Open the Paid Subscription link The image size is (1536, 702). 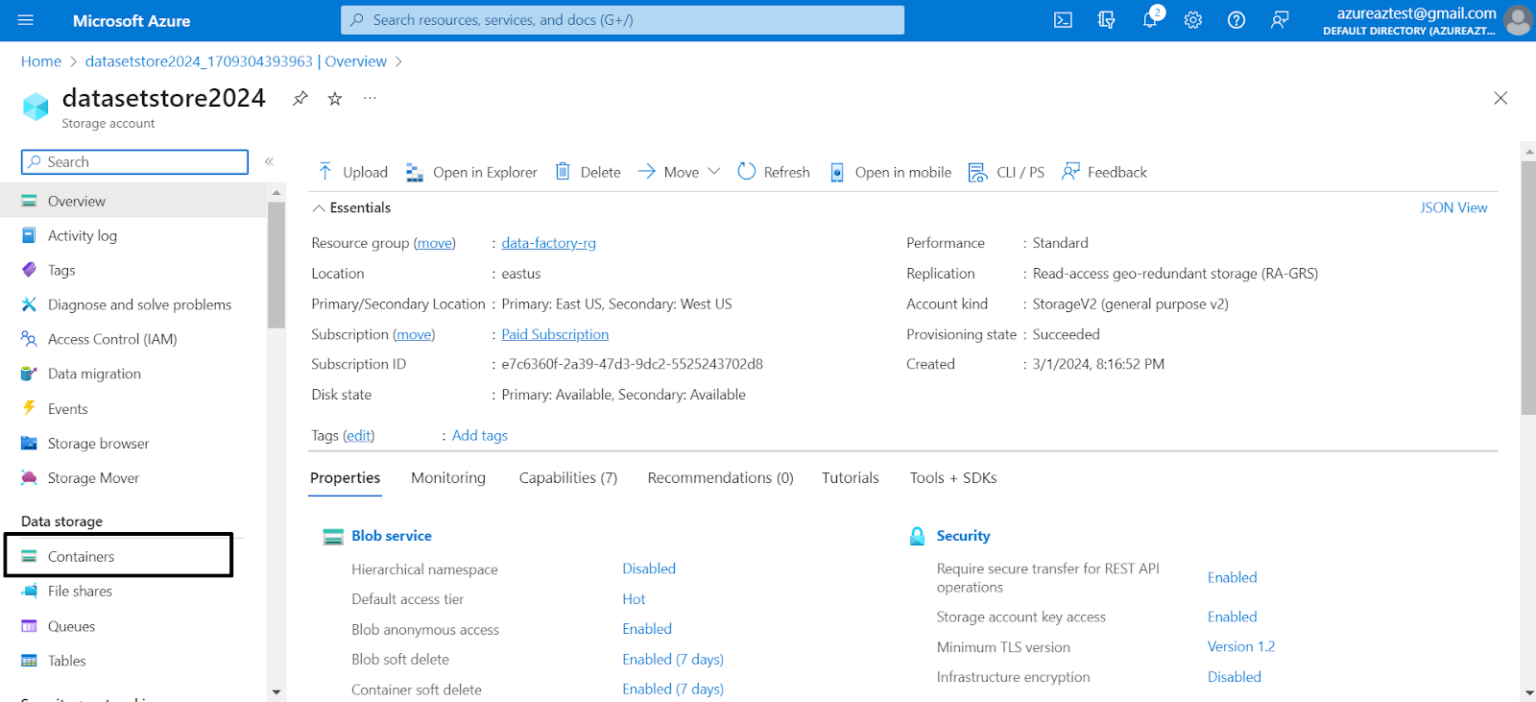coord(555,334)
